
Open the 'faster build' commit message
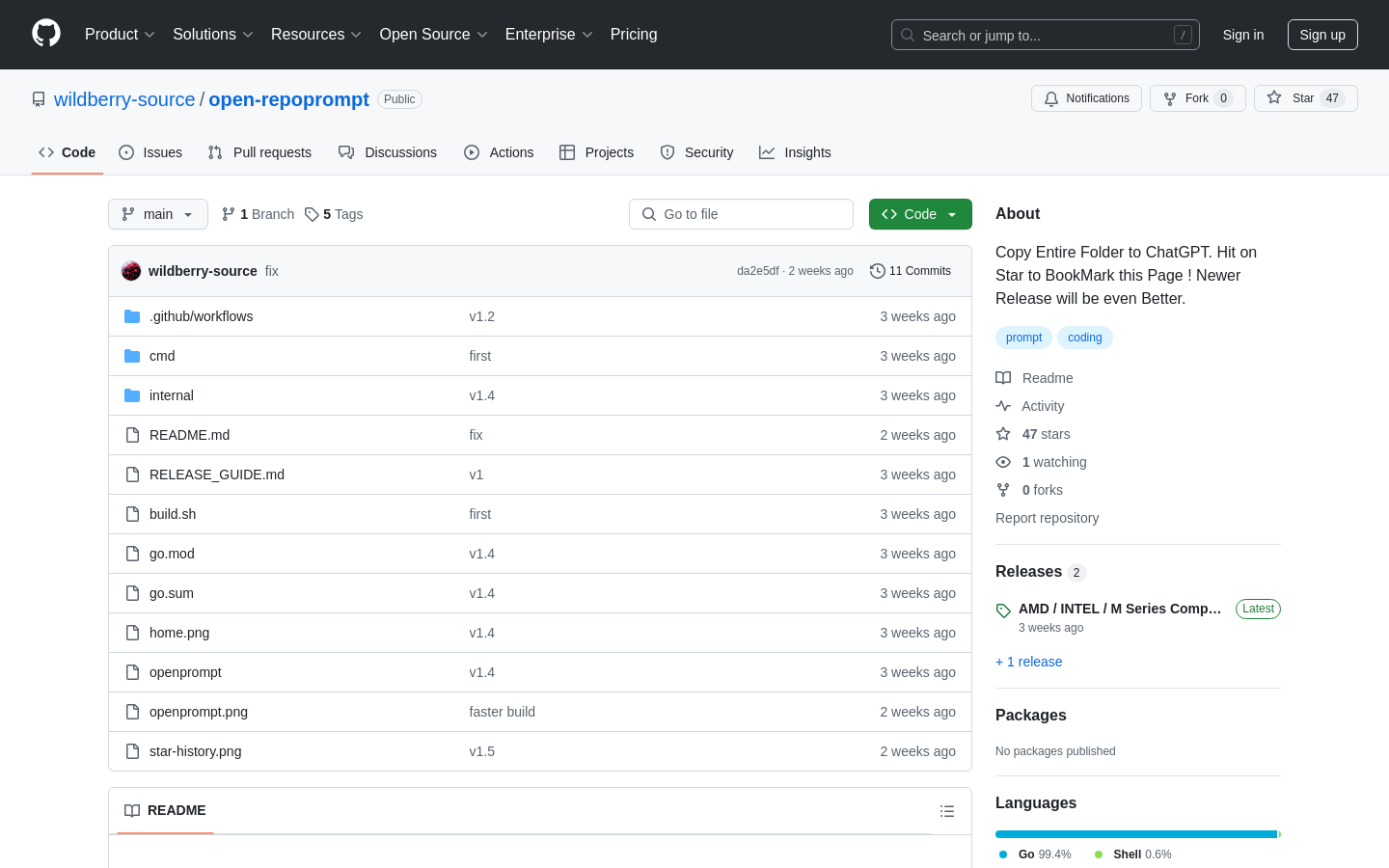coord(502,712)
